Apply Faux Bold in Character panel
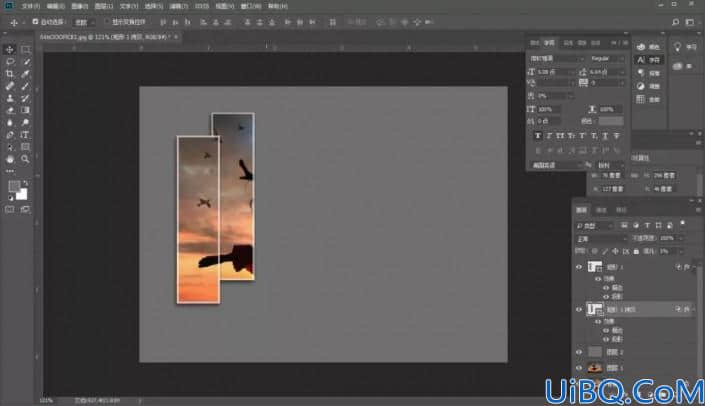The height and width of the screenshot is (406, 705). click(538, 136)
